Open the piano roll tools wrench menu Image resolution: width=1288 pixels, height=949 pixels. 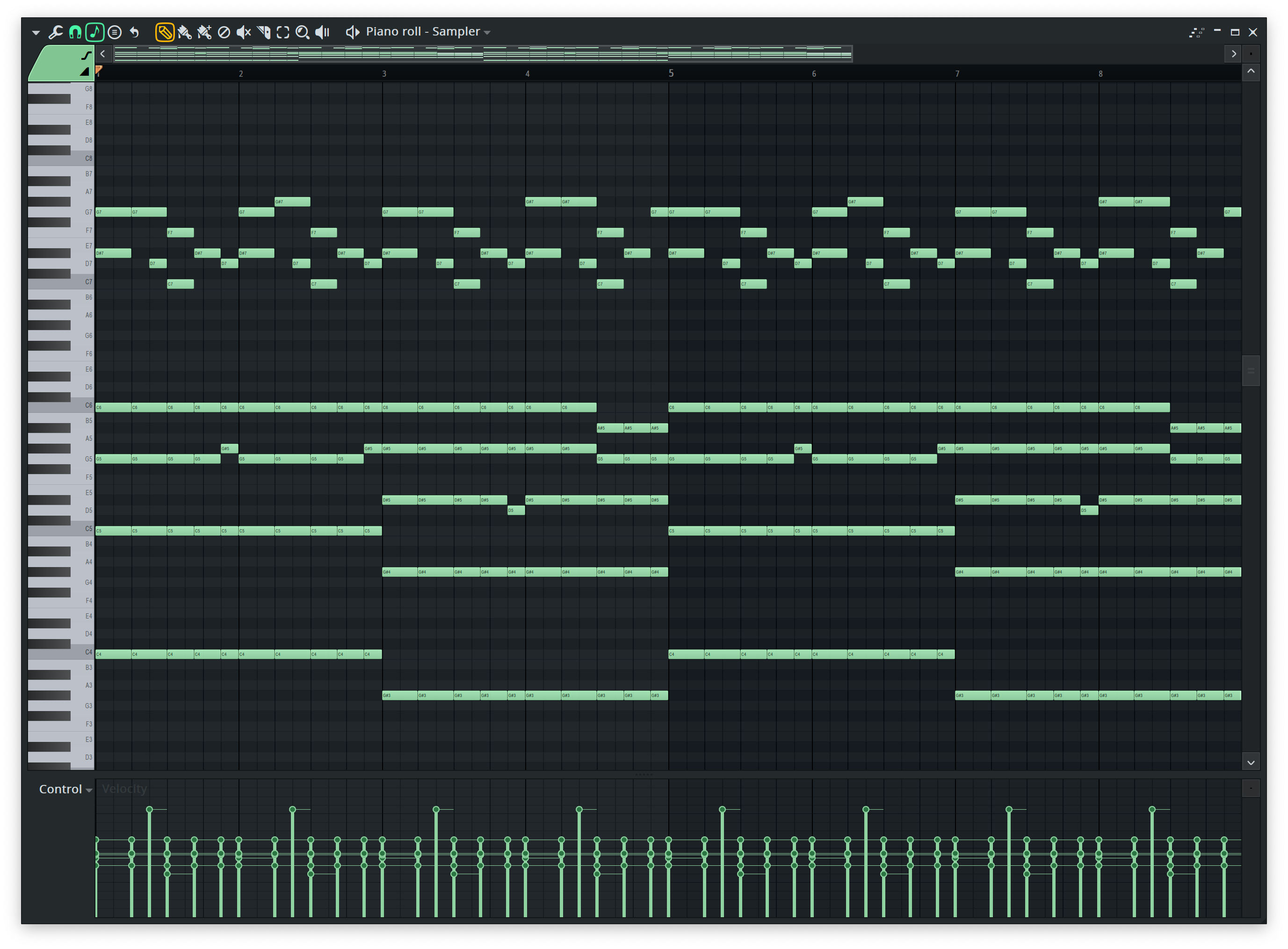pos(56,32)
